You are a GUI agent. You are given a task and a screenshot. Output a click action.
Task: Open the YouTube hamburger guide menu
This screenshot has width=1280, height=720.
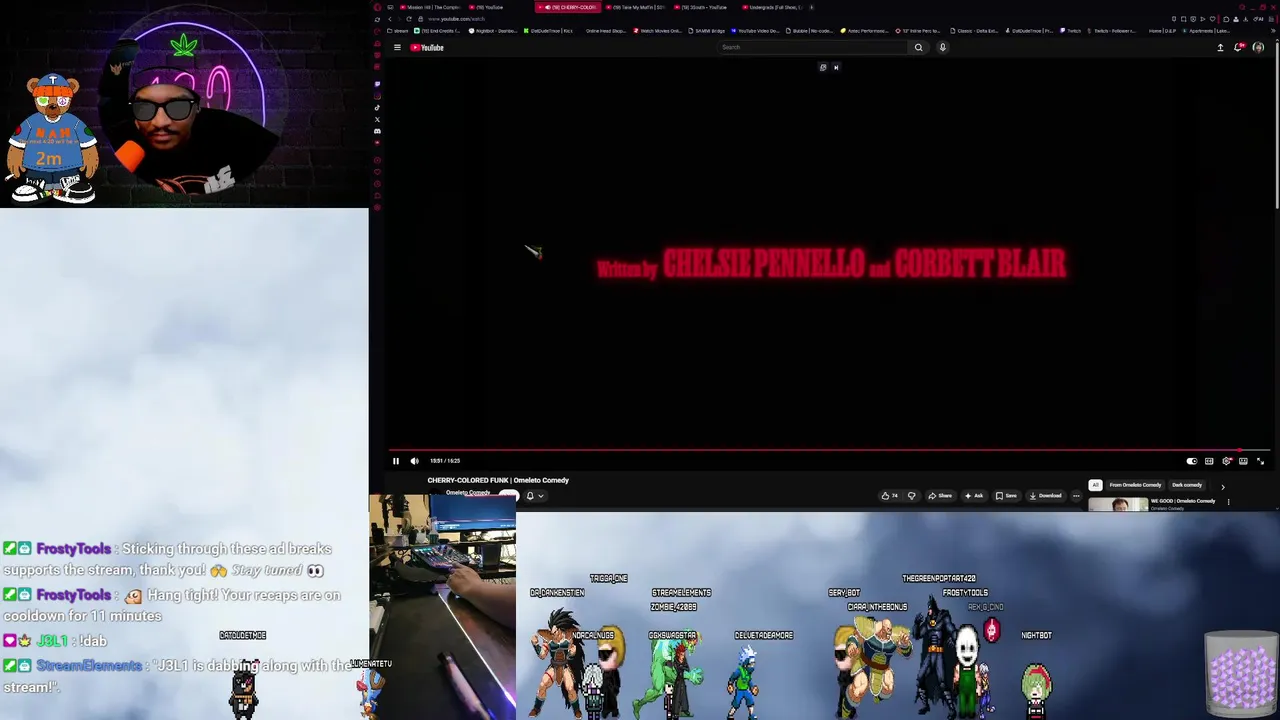tap(397, 47)
